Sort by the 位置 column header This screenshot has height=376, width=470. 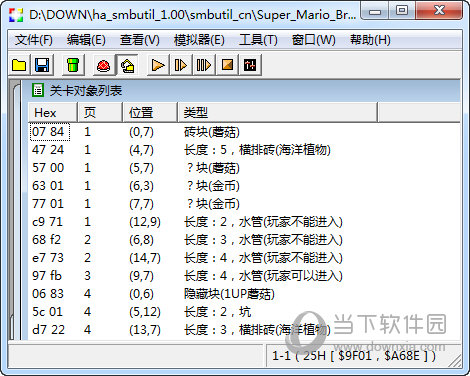150,113
